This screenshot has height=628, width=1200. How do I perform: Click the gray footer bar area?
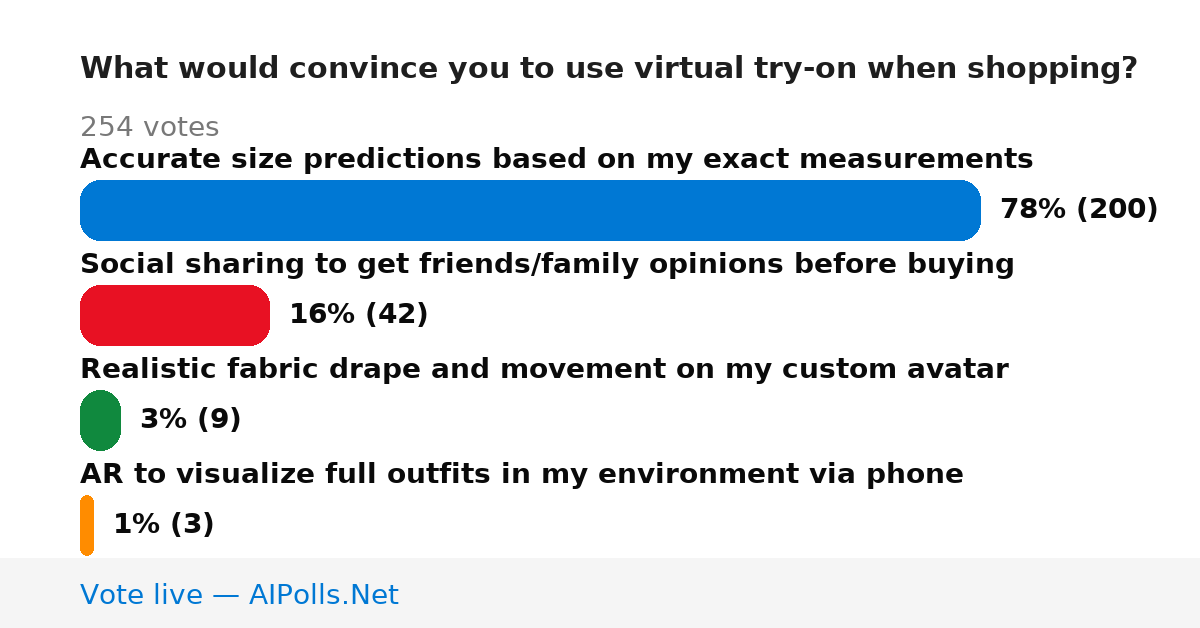coord(600,593)
